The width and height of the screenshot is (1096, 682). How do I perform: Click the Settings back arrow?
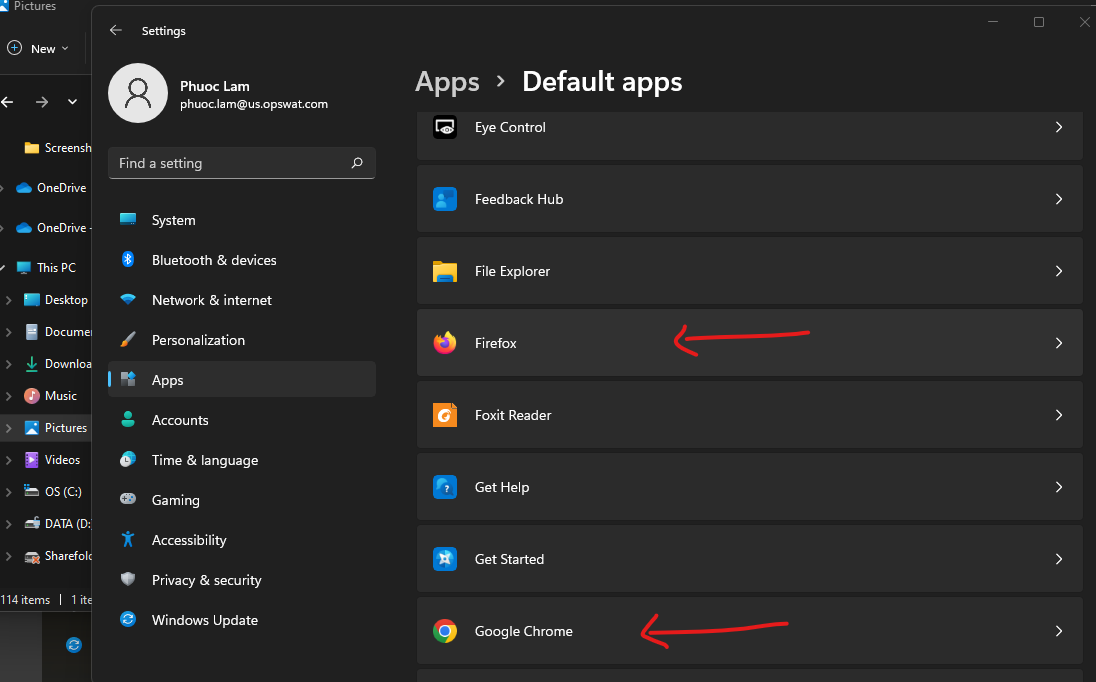tap(116, 30)
